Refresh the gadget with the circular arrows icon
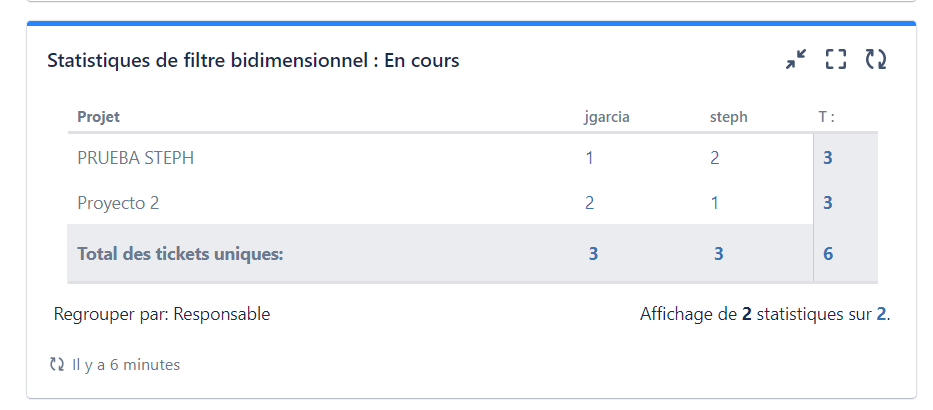Screen dimensions: 933x410 (x=876, y=60)
